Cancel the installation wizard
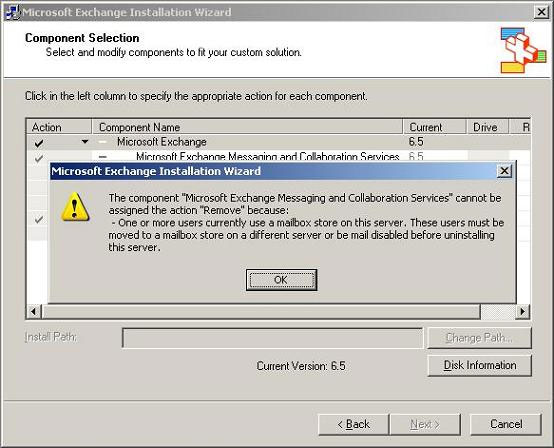 [x=506, y=424]
